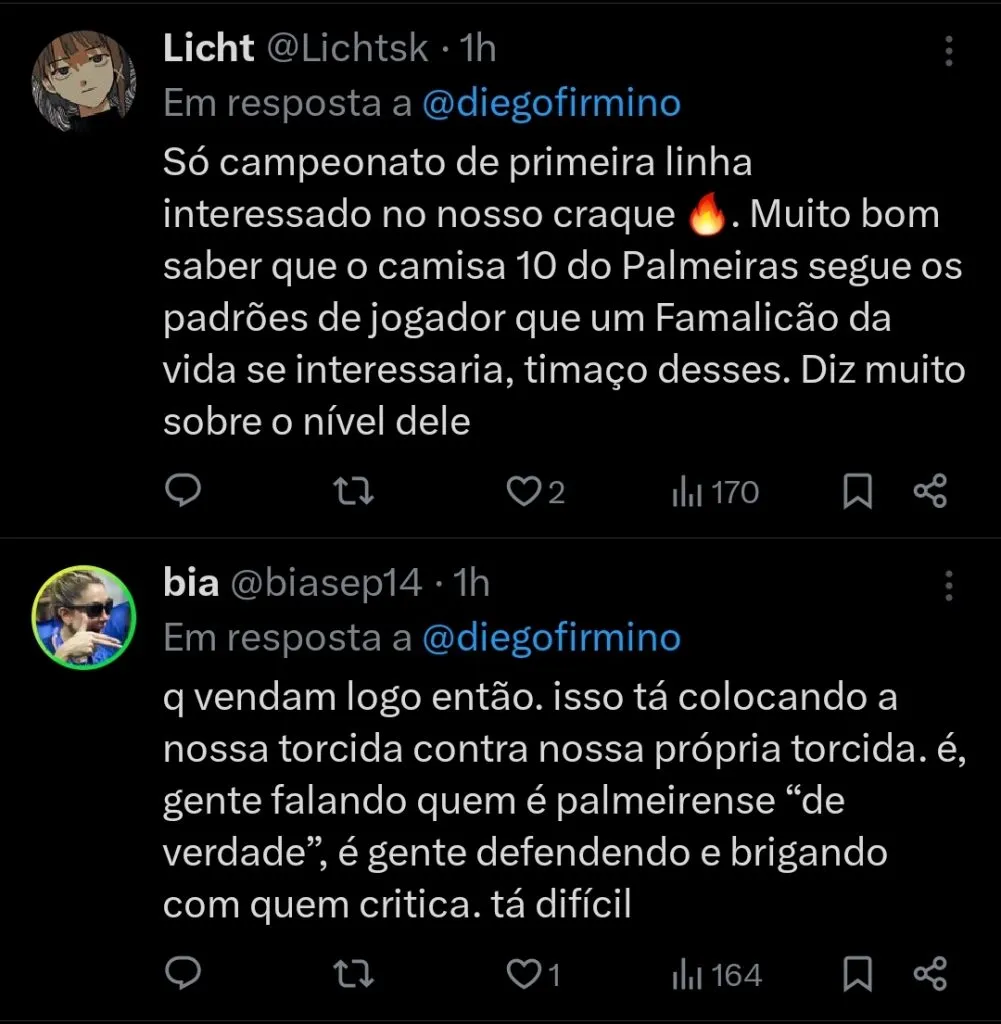Viewport: 1001px width, 1024px height.
Task: Open the share options for Licht's tweet
Action: (931, 491)
